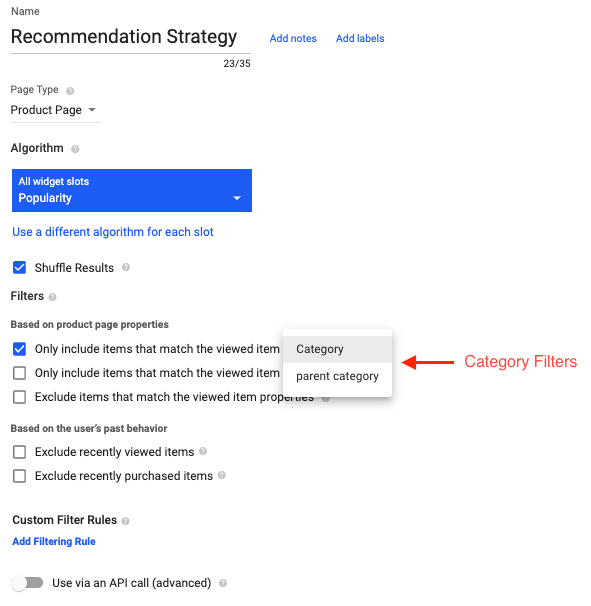Expand the Popularity algorithm dropdown

[x=132, y=191]
